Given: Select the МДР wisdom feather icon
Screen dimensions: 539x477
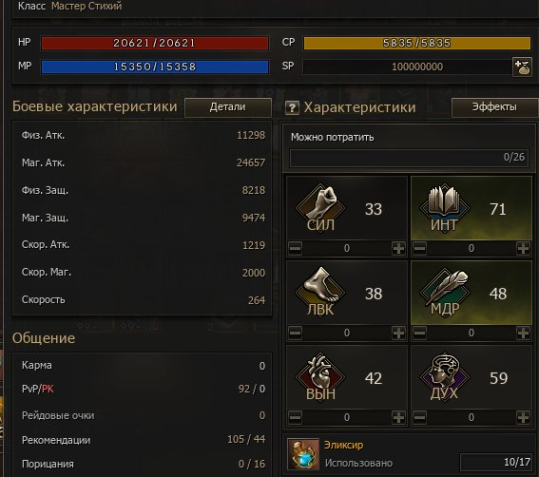Looking at the screenshot, I should pos(444,291).
